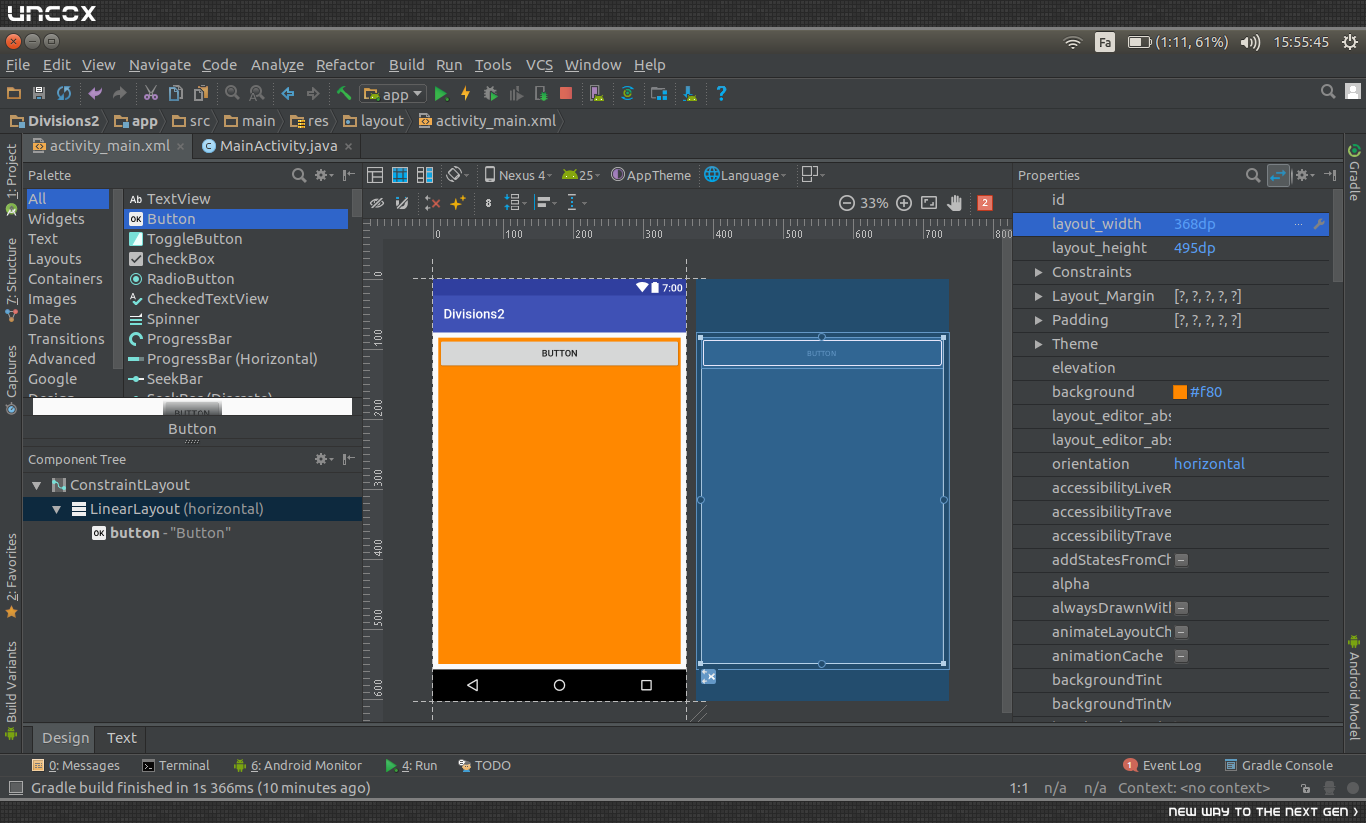Show Design and Blueprint side by side
The image size is (1366, 823).
tap(425, 175)
